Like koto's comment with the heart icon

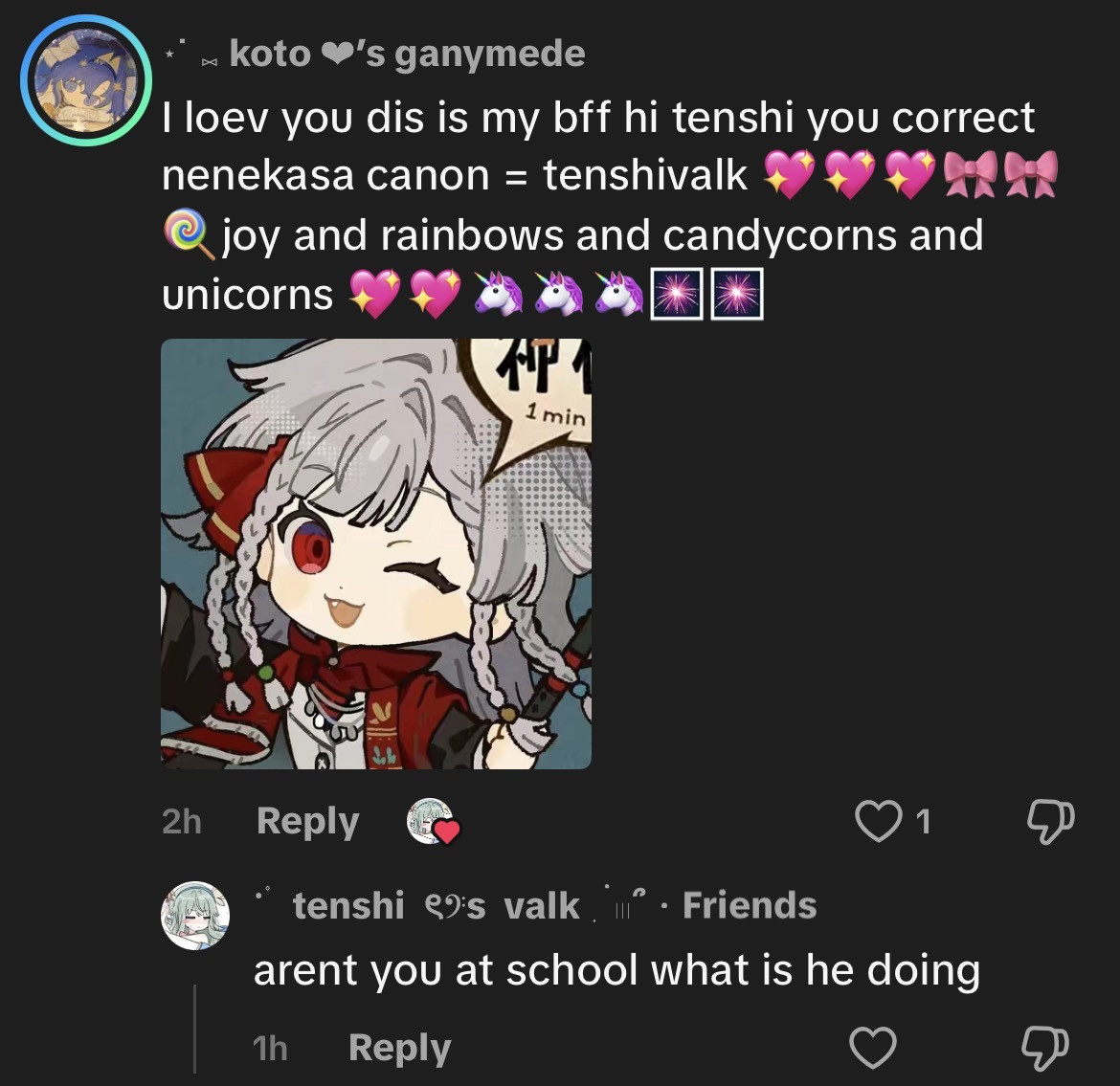(878, 822)
